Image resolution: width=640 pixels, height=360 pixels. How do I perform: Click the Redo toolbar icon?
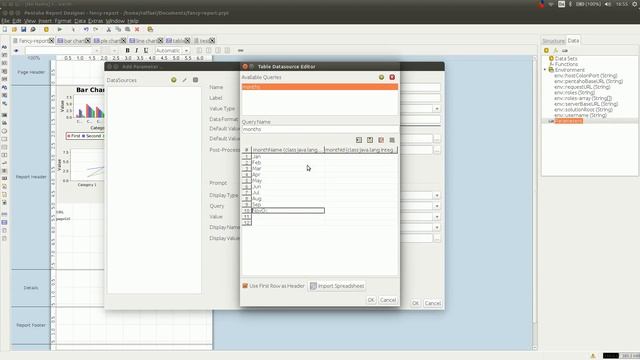point(96,29)
